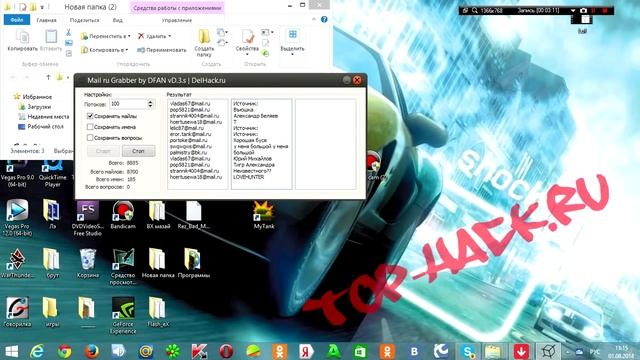Expand the 'Удалить' dropdown arrow
The image size is (640, 360).
pyautogui.click(x=170, y=36)
